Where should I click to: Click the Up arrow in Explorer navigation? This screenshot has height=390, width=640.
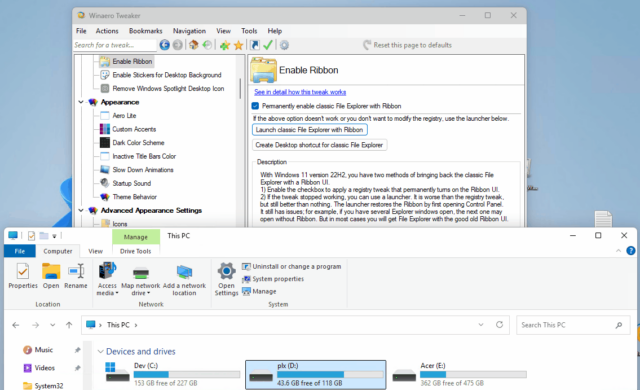[69, 325]
